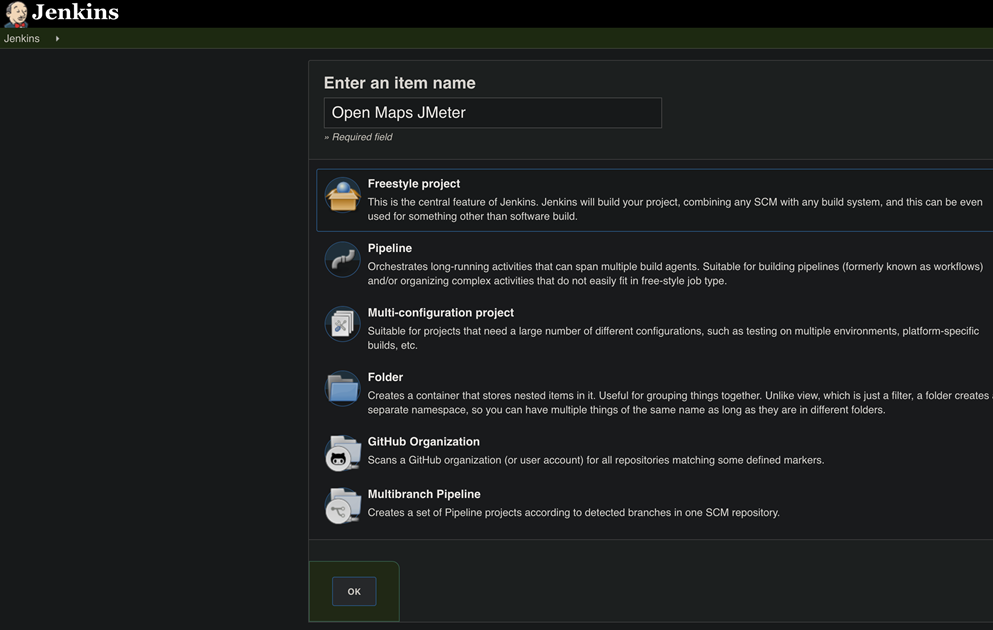The width and height of the screenshot is (993, 630).
Task: Select the Freestyle project box icon
Action: click(343, 196)
